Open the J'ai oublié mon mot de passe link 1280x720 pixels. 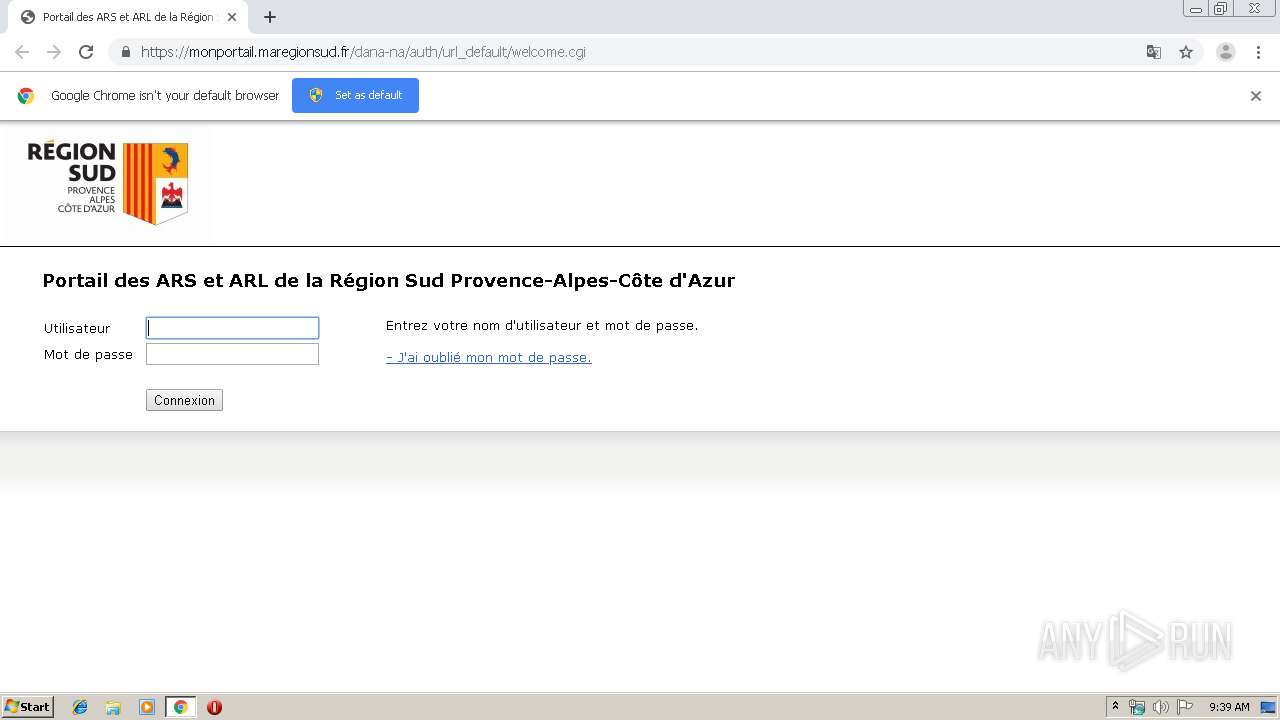[x=488, y=357]
